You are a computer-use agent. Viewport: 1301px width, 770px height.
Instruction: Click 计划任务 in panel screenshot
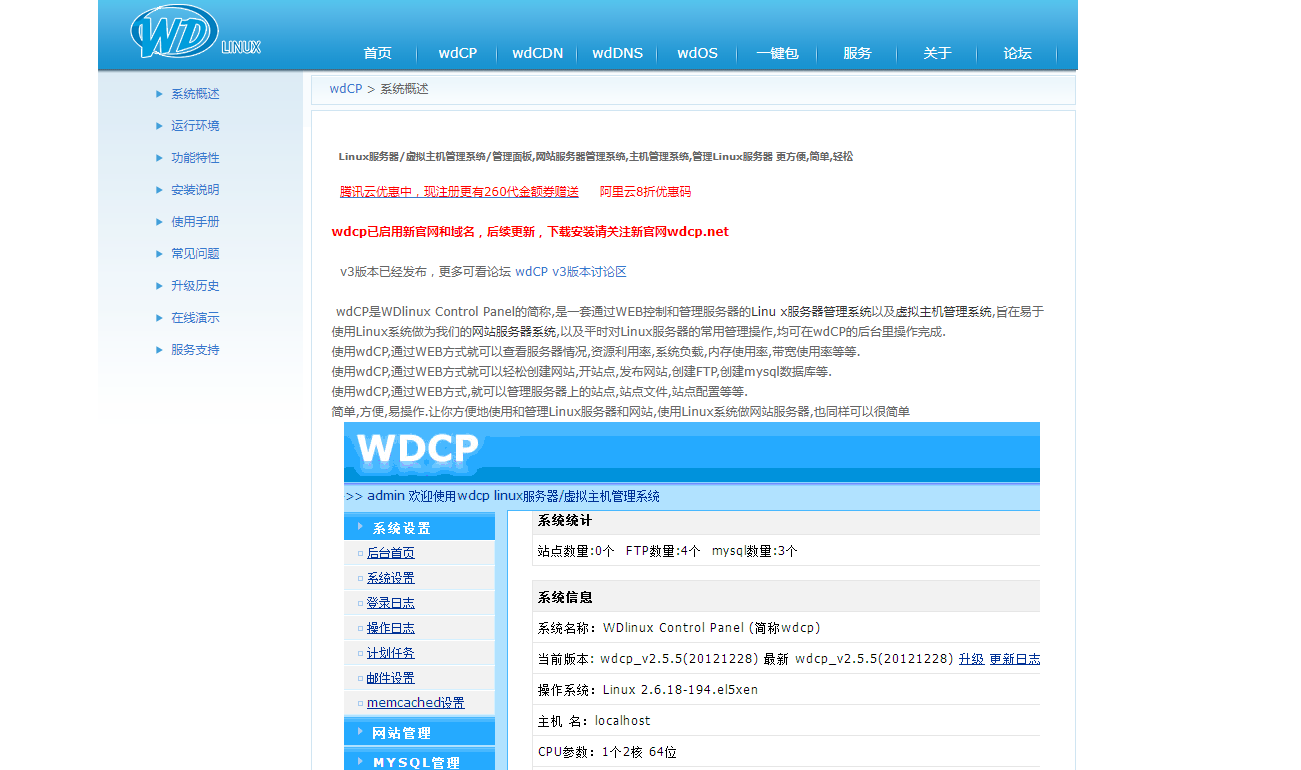(x=390, y=653)
